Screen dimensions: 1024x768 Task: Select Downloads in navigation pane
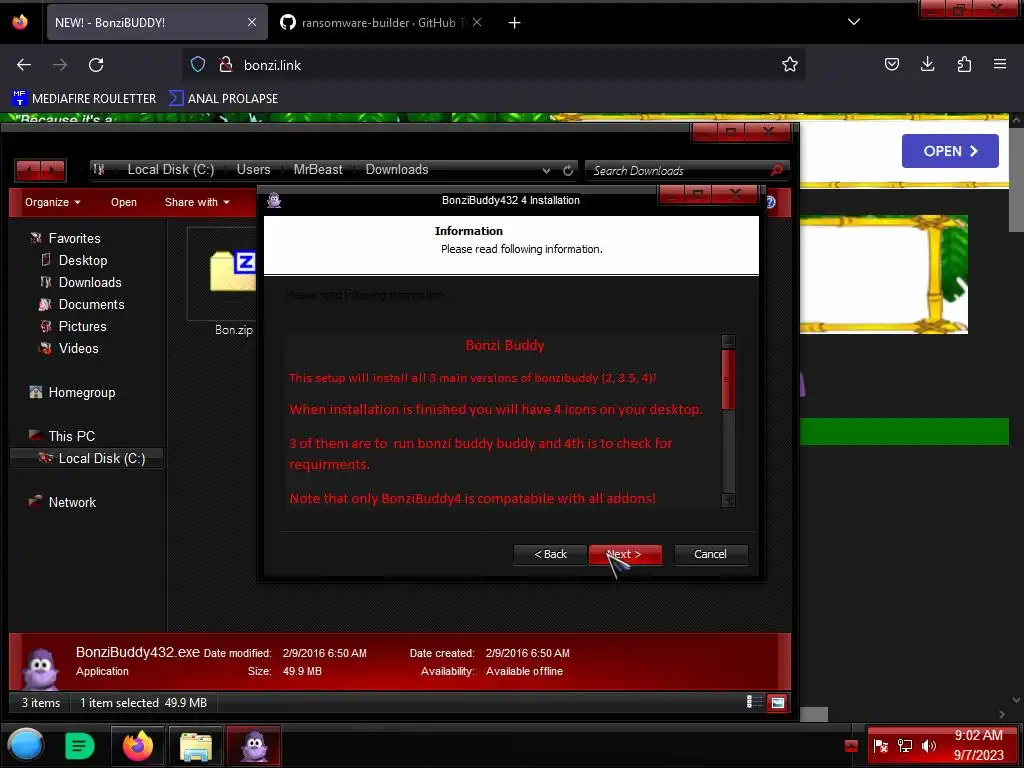click(x=89, y=282)
